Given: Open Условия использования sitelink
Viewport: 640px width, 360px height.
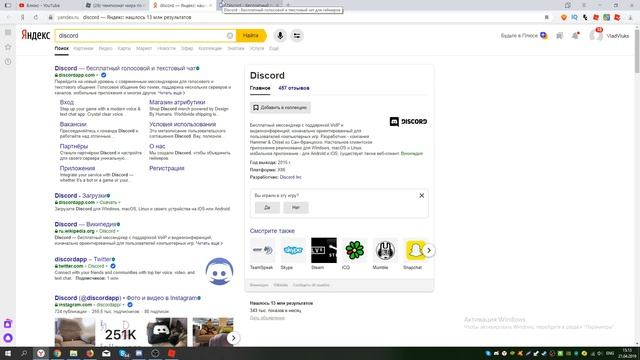Looking at the screenshot, I should [182, 124].
